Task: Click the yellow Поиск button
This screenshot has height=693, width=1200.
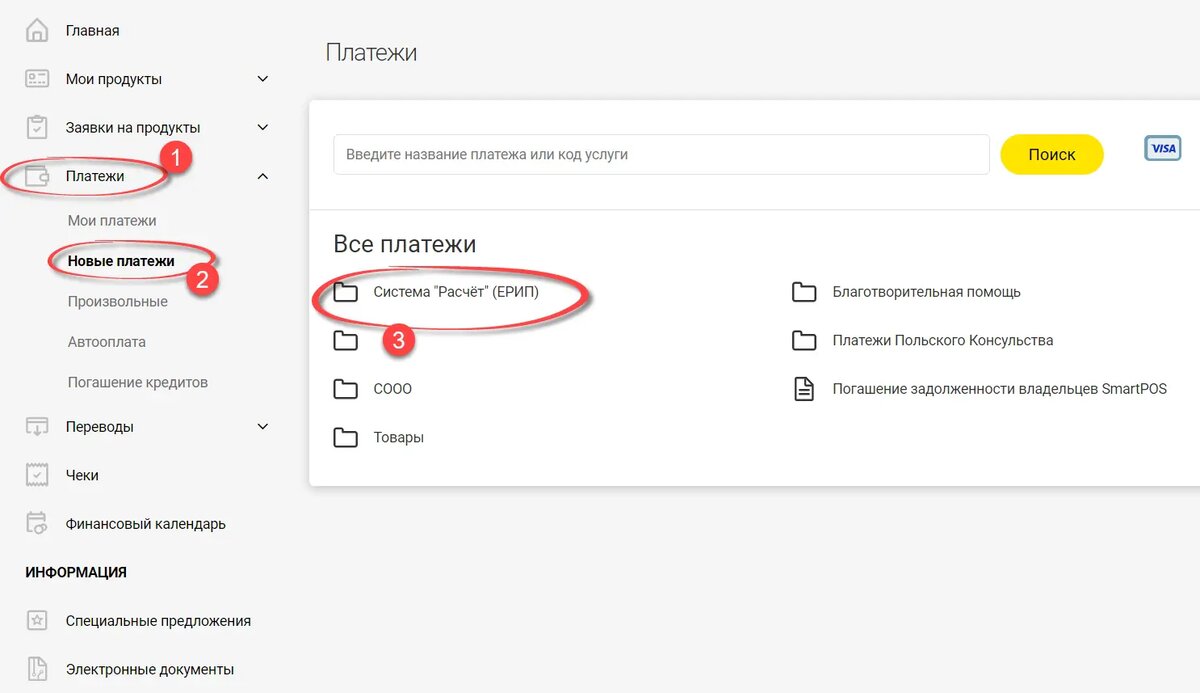Action: click(1052, 154)
